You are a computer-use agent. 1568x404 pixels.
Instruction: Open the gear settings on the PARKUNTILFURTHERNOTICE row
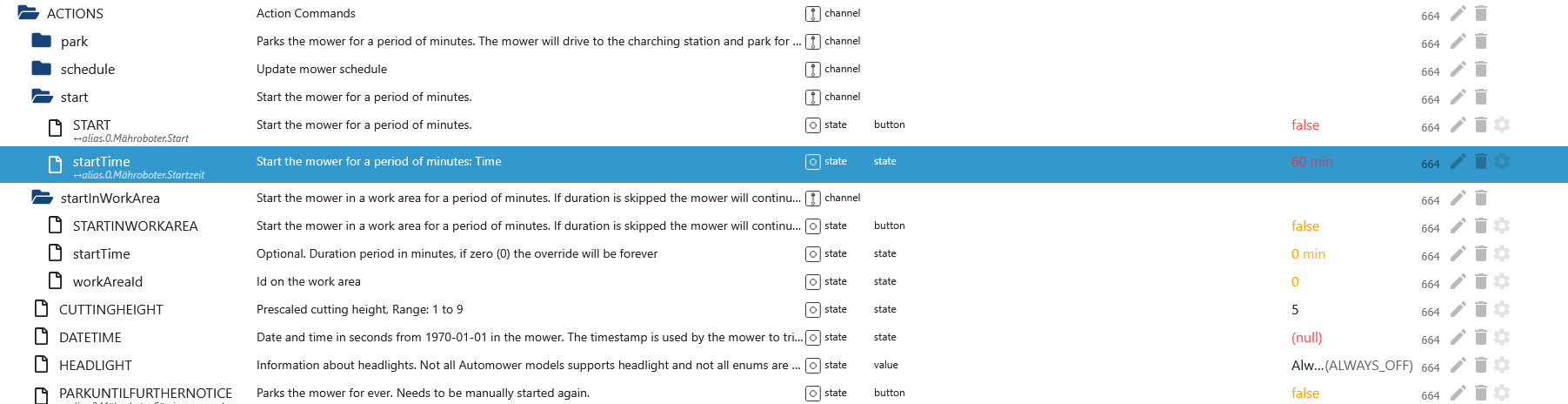[1502, 393]
